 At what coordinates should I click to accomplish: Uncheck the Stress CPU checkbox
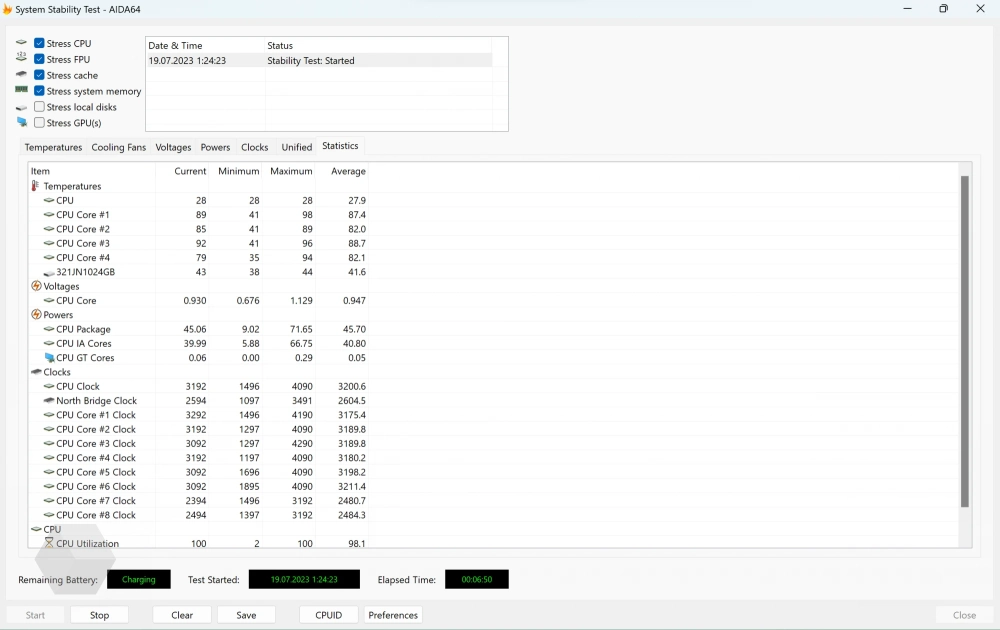[39, 44]
